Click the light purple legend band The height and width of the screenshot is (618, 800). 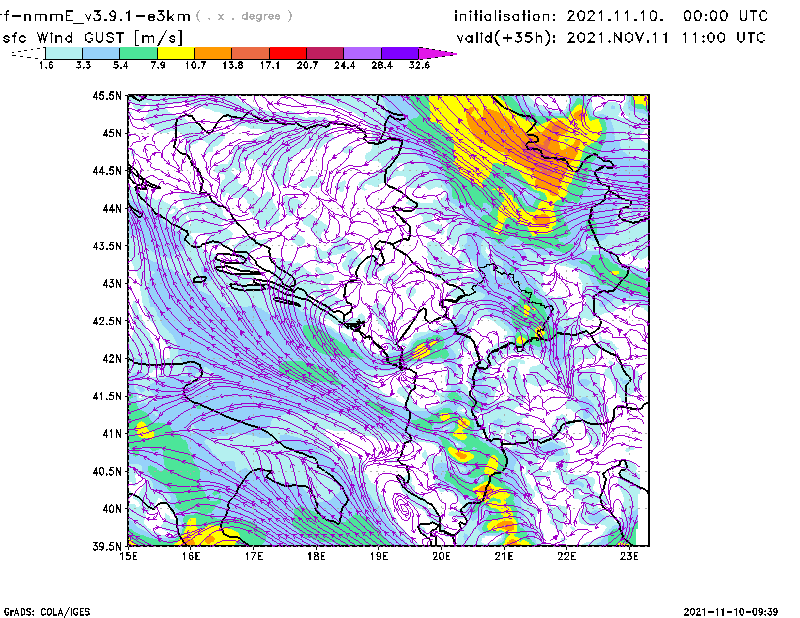click(x=362, y=53)
